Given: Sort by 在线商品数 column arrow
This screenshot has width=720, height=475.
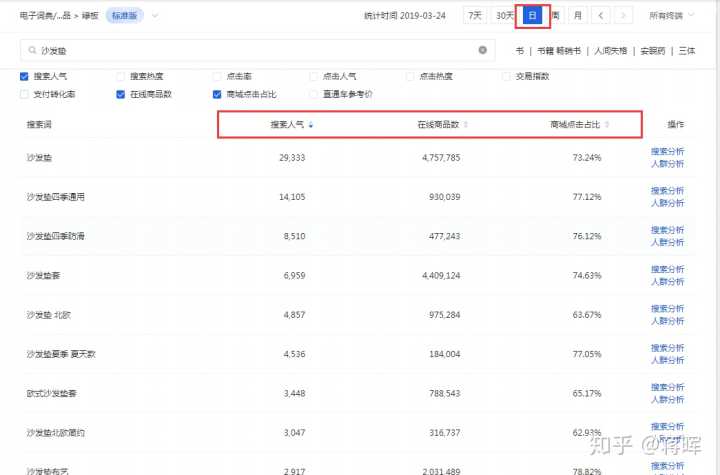Looking at the screenshot, I should point(466,125).
